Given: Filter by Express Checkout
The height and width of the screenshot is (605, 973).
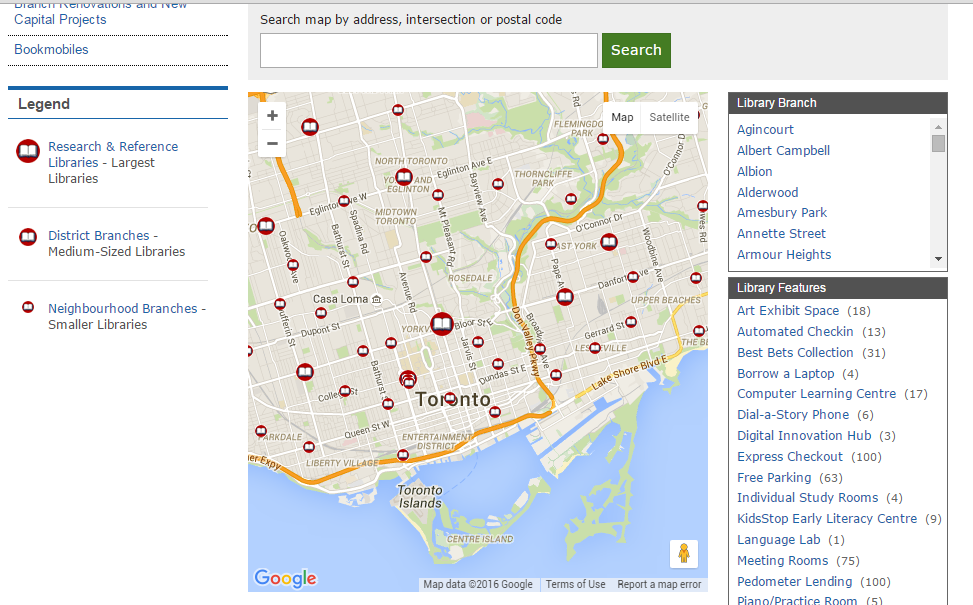Looking at the screenshot, I should point(790,457).
